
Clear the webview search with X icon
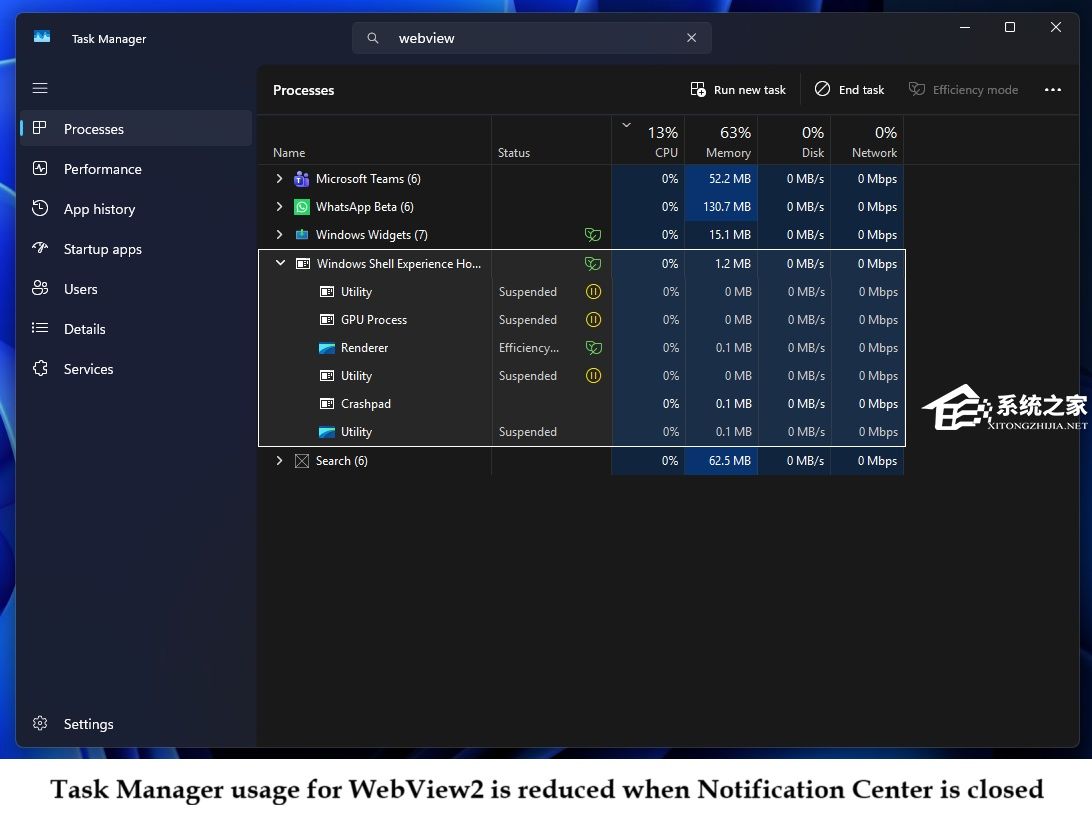tap(691, 38)
